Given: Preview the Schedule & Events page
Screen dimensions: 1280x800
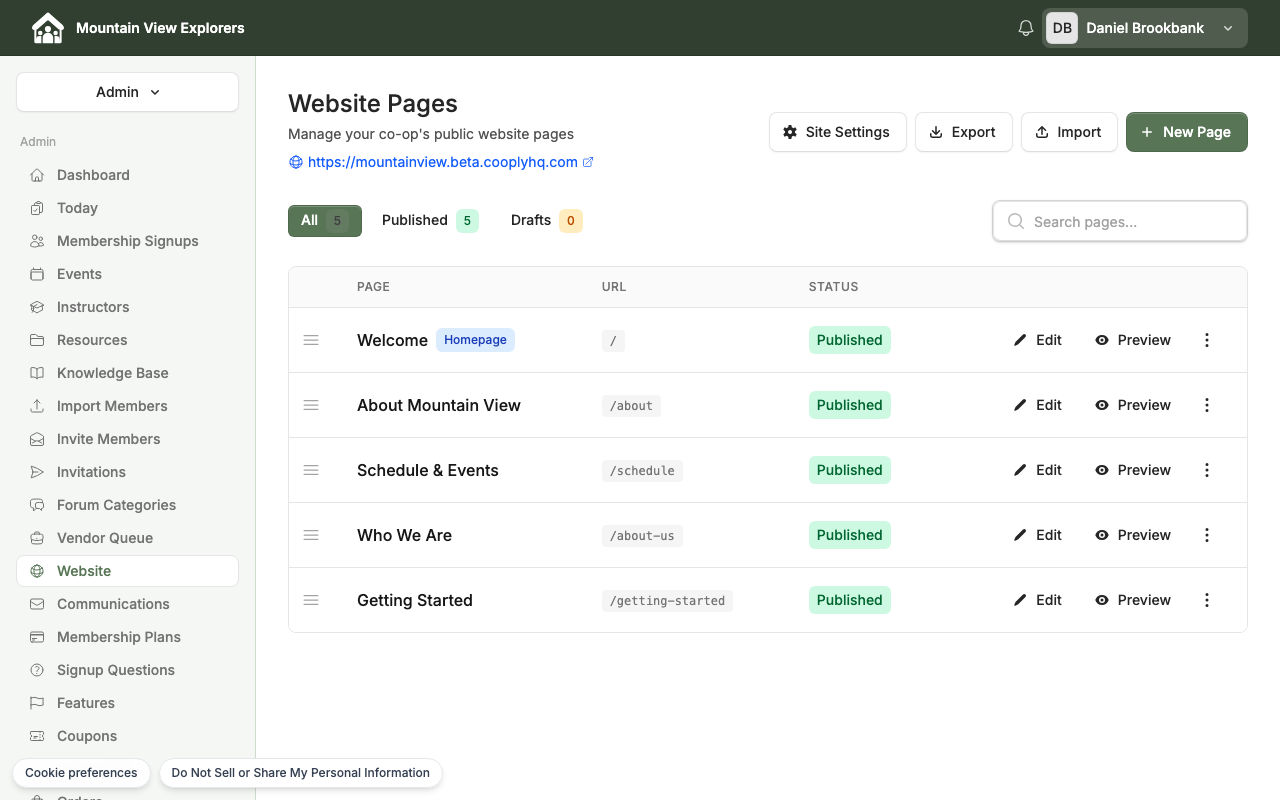Looking at the screenshot, I should click(x=1133, y=470).
